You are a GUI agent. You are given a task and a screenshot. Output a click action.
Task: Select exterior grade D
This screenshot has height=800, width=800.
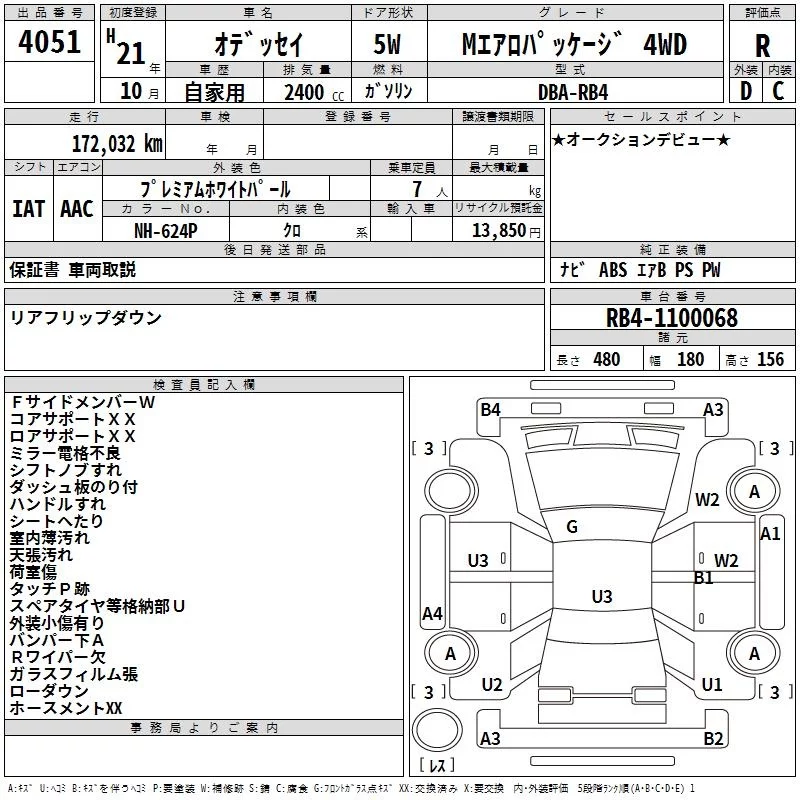tap(746, 91)
